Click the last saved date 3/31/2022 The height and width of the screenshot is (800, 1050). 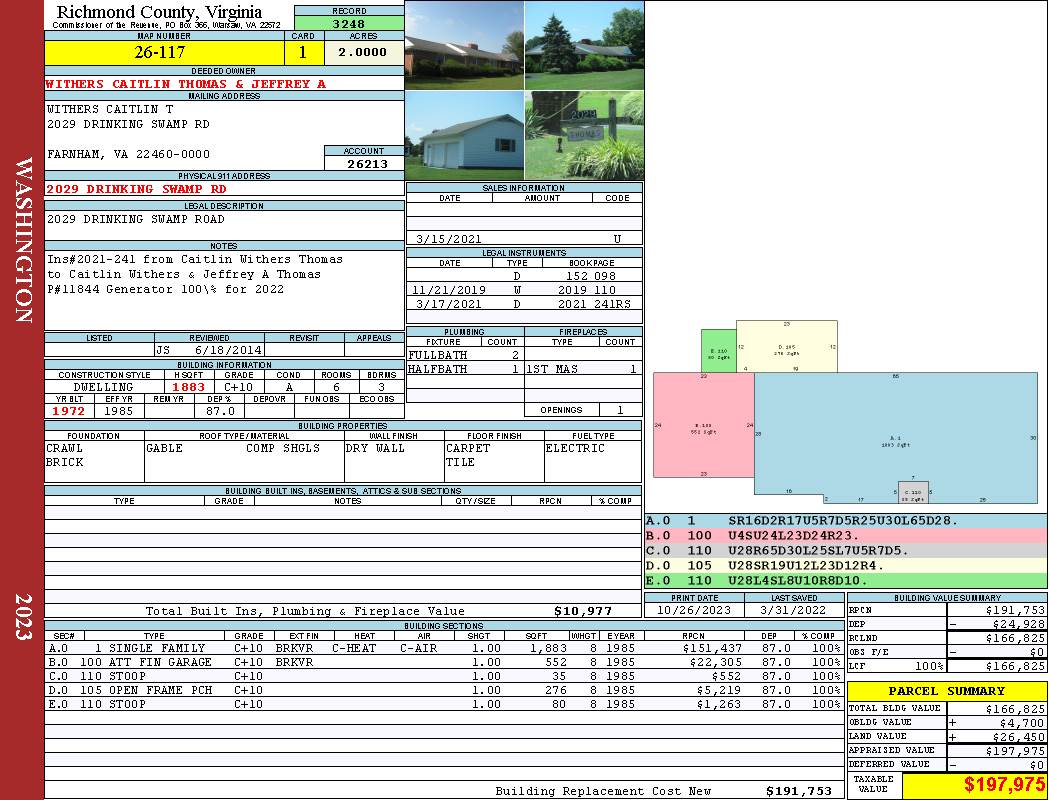click(794, 610)
